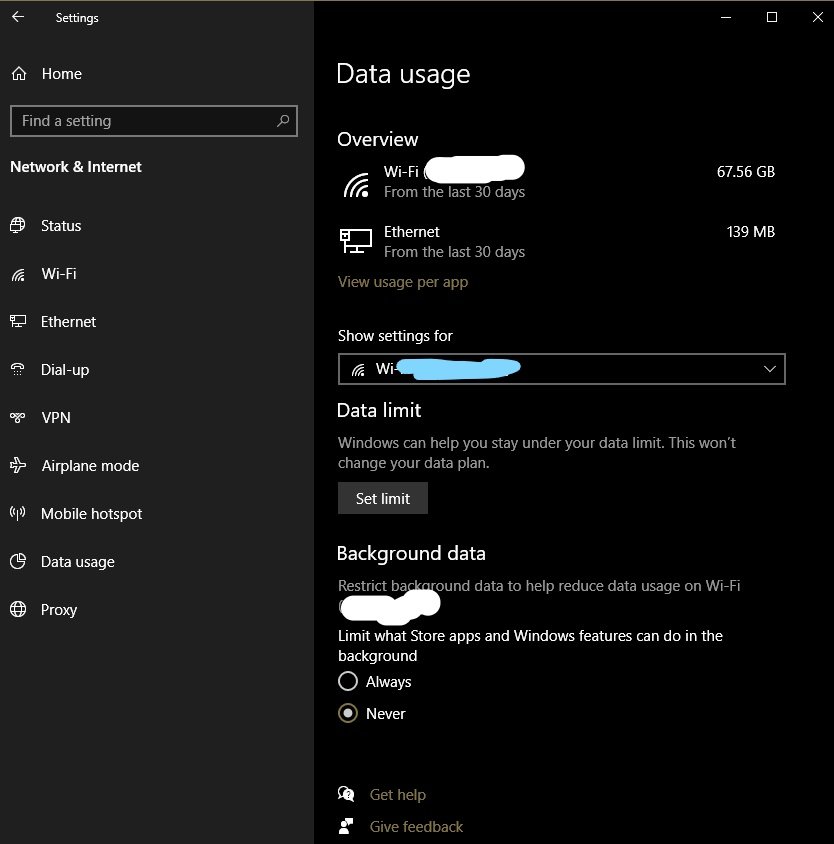Image resolution: width=834 pixels, height=844 pixels.
Task: Select the Always radio button
Action: point(348,682)
